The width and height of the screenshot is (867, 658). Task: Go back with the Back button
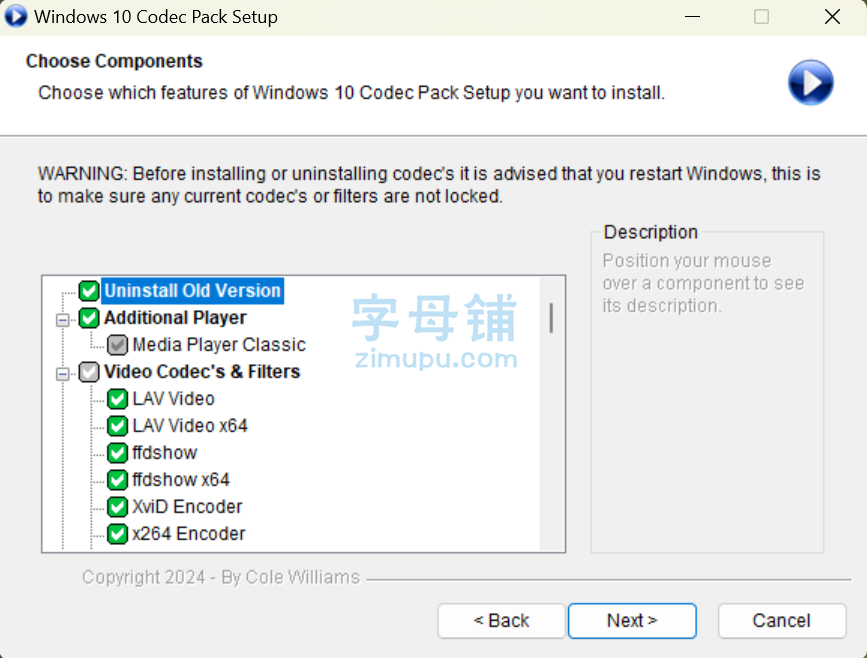point(502,621)
